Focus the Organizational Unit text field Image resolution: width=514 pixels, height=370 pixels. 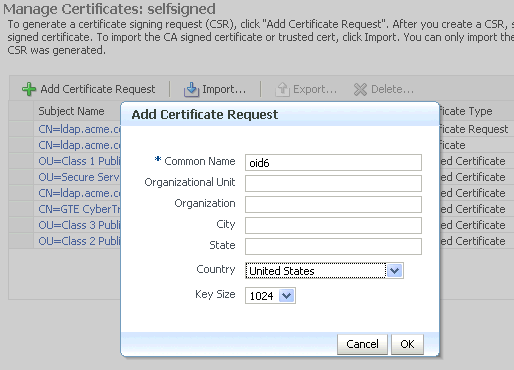(333, 184)
